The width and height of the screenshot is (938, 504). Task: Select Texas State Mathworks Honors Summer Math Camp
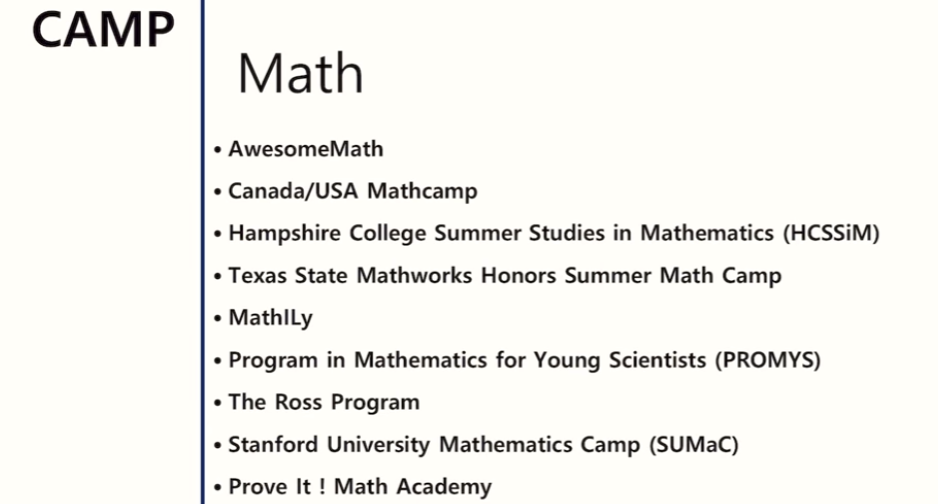(x=505, y=276)
